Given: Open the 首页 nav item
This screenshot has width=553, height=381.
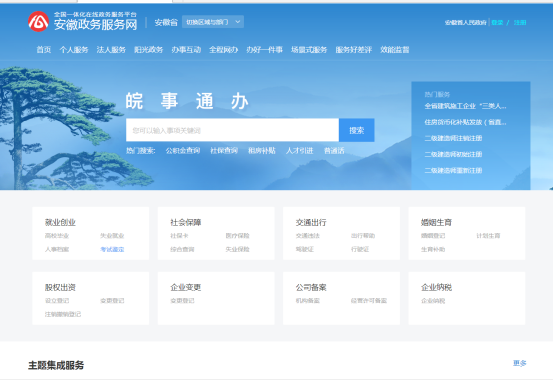Looking at the screenshot, I should 44,50.
